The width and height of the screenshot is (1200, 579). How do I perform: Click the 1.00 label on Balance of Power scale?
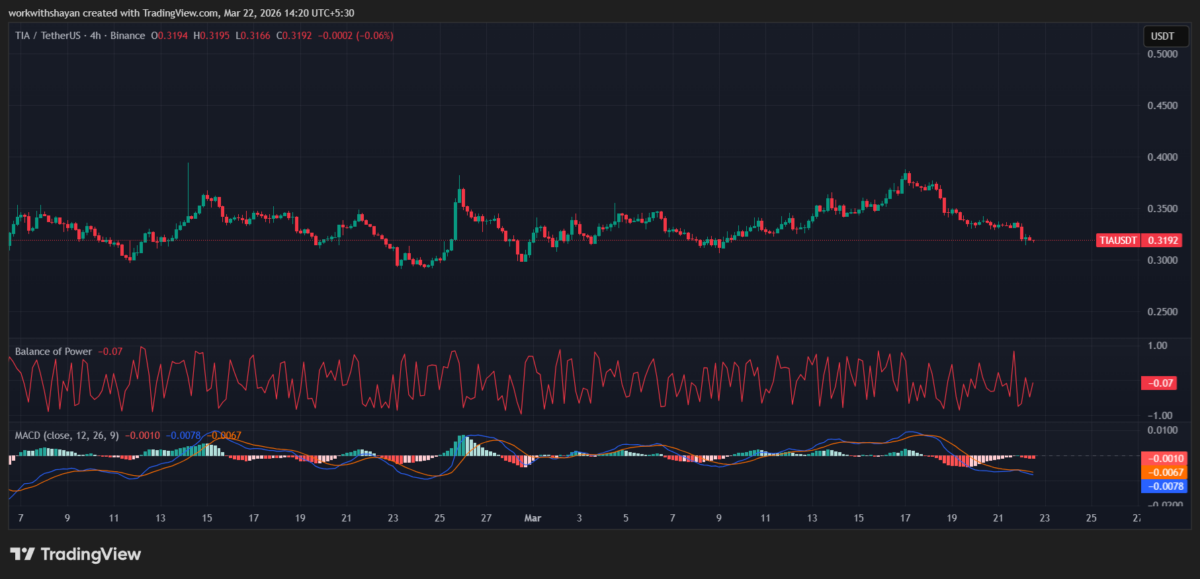click(x=1158, y=344)
